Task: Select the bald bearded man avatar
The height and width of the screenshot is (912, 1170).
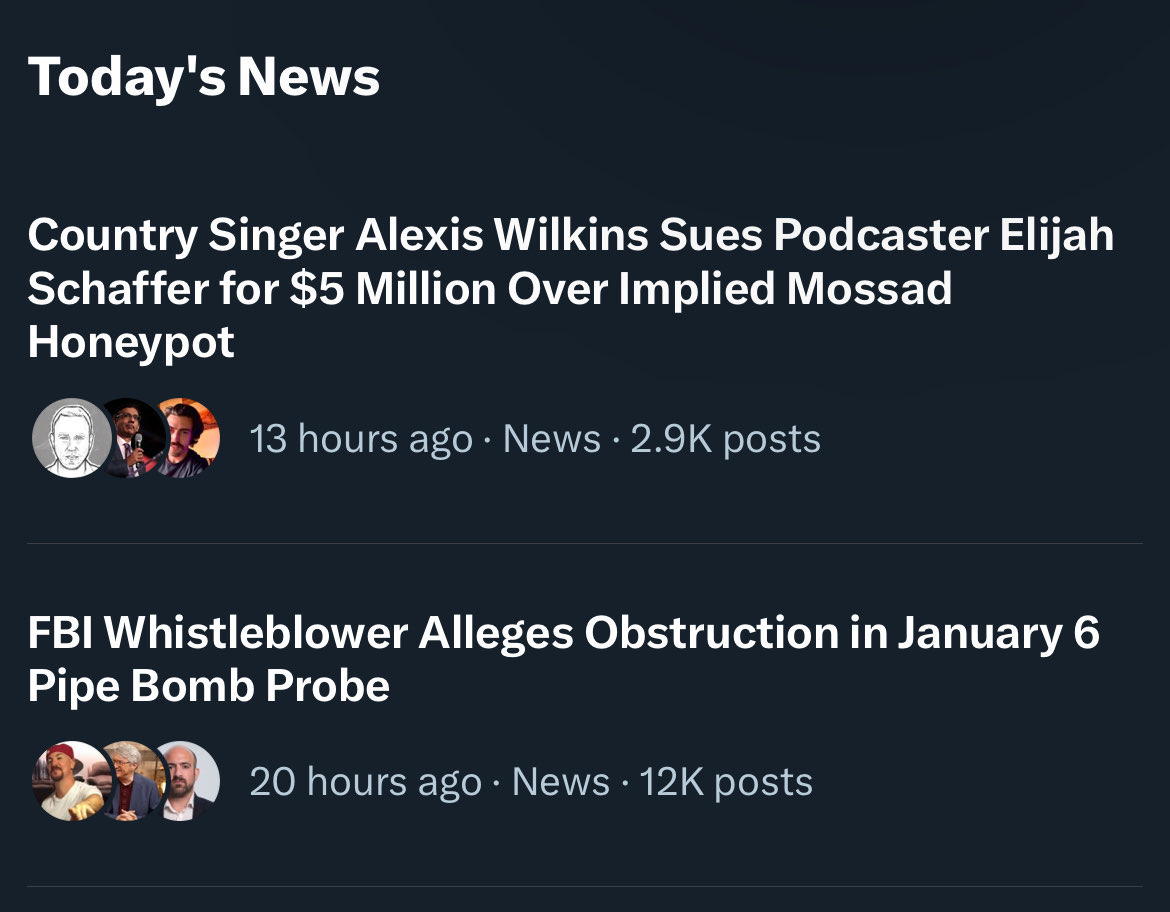Action: [187, 781]
